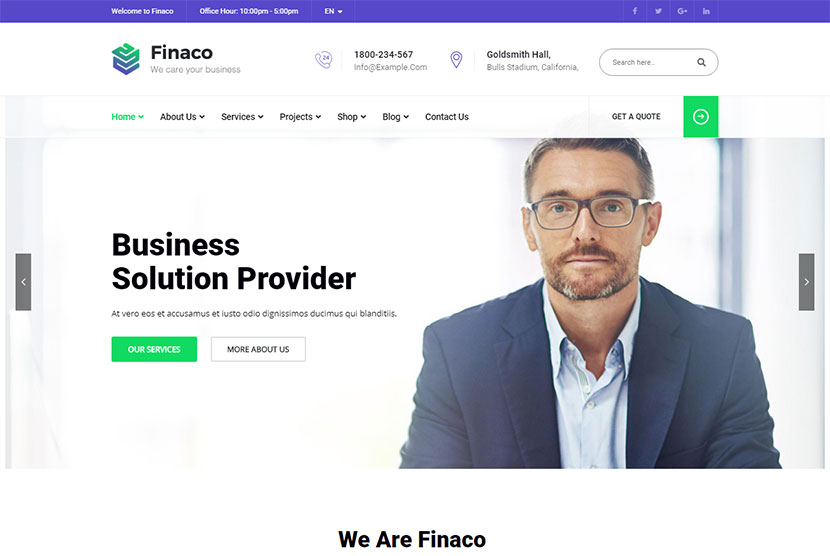Image resolution: width=830 pixels, height=556 pixels.
Task: Click the location pin icon
Action: pos(456,60)
